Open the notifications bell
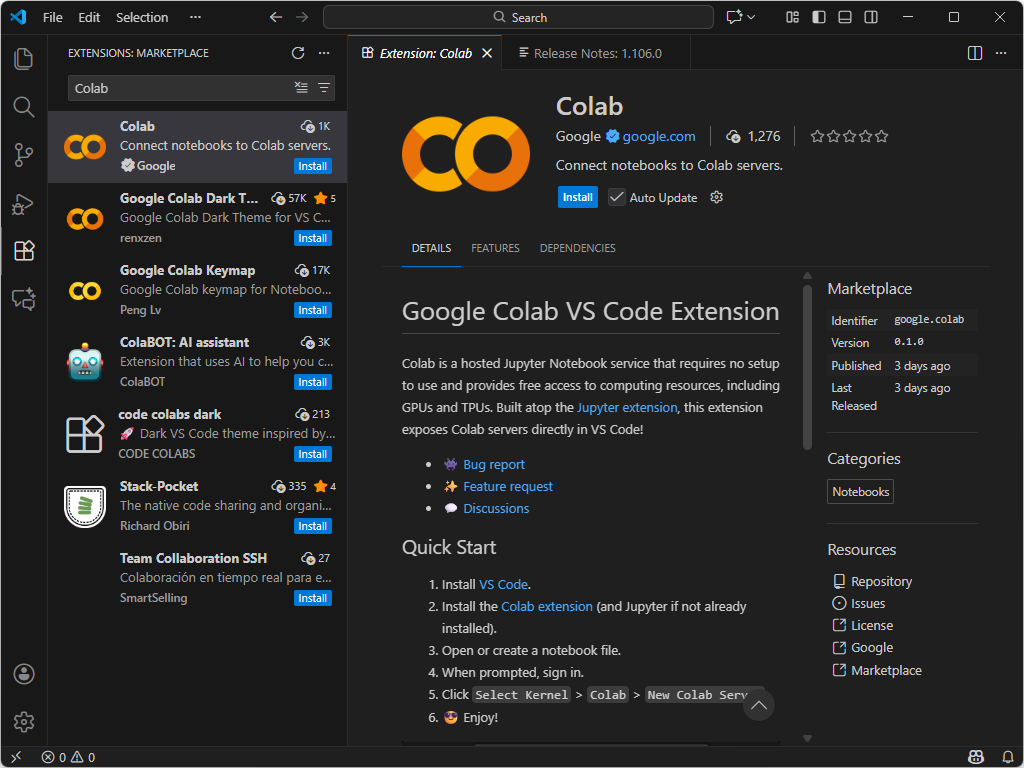The width and height of the screenshot is (1024, 768). [x=1008, y=757]
